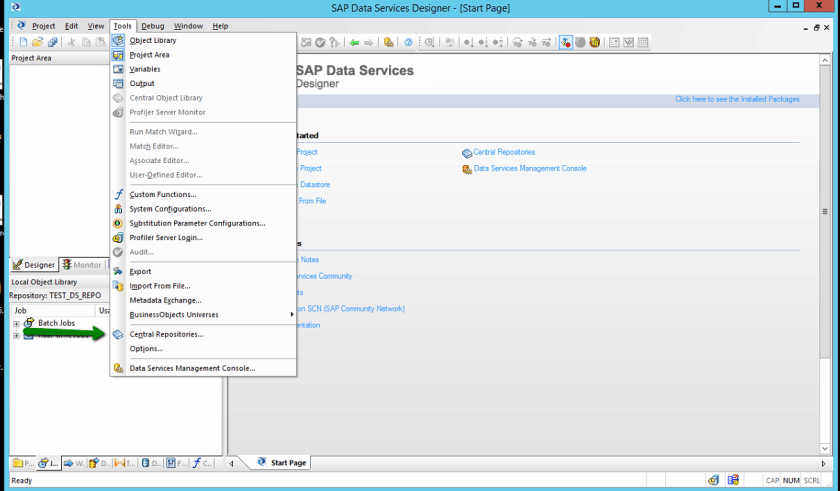The image size is (840, 491).
Task: Open the Work Flows tab in Object Library
Action: click(x=74, y=463)
